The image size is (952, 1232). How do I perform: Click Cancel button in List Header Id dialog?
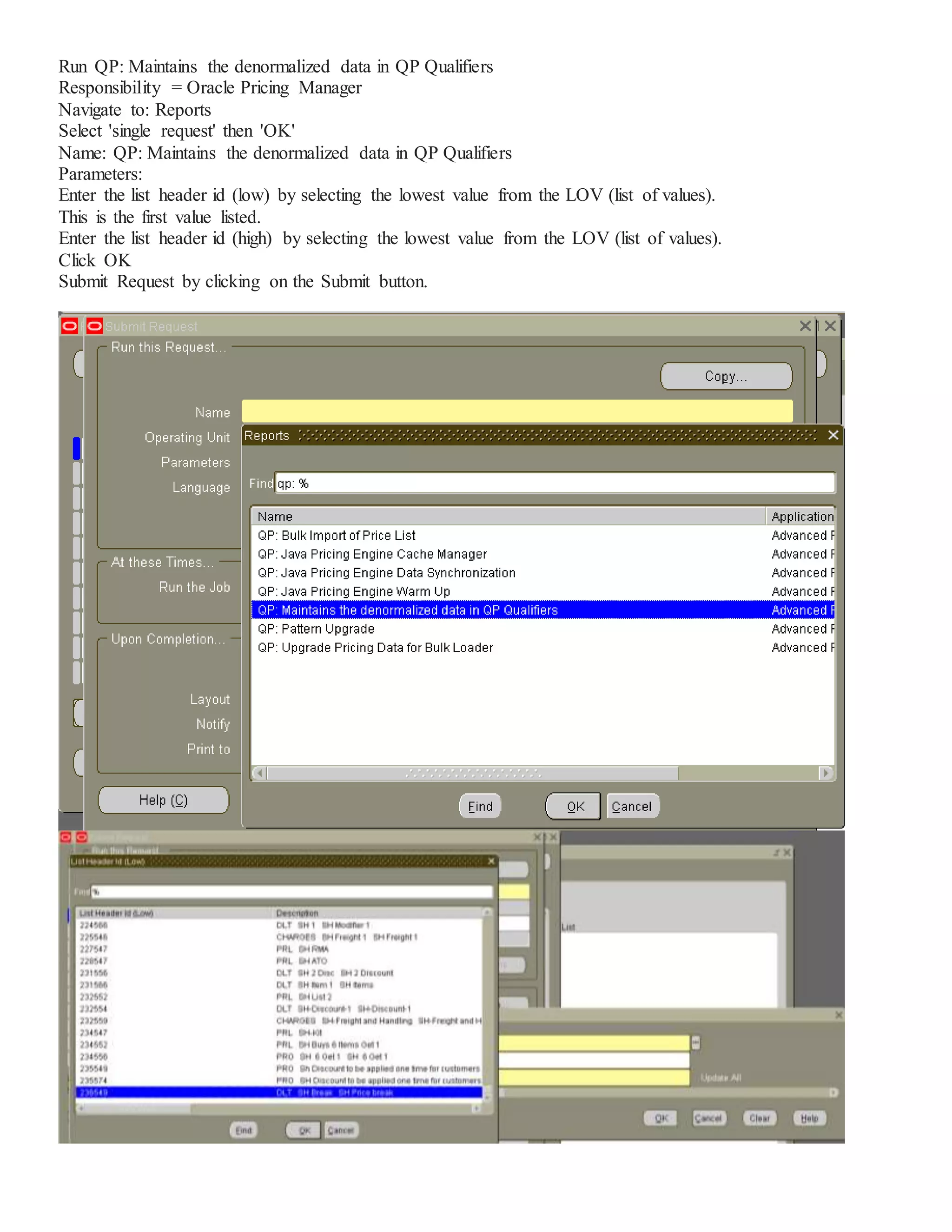[341, 1130]
